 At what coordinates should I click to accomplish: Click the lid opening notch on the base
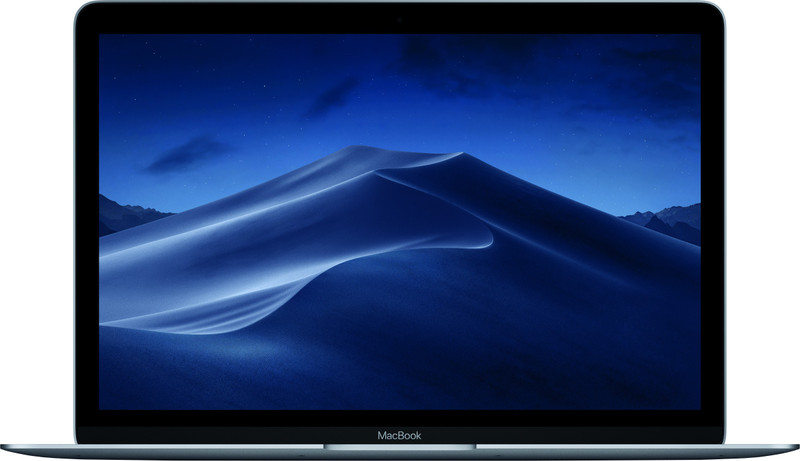point(400,447)
